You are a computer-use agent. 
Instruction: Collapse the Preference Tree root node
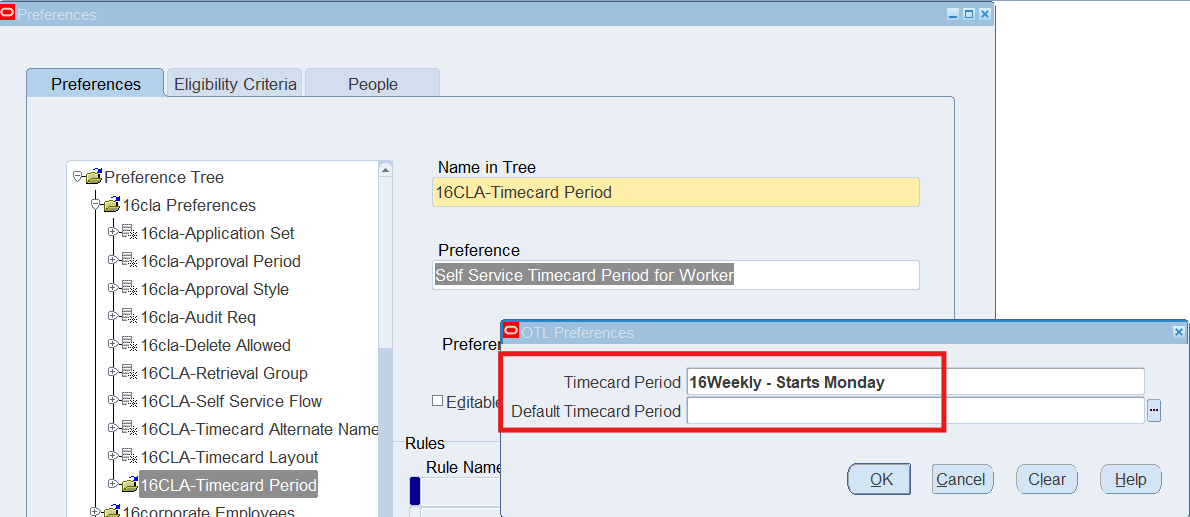pos(77,177)
